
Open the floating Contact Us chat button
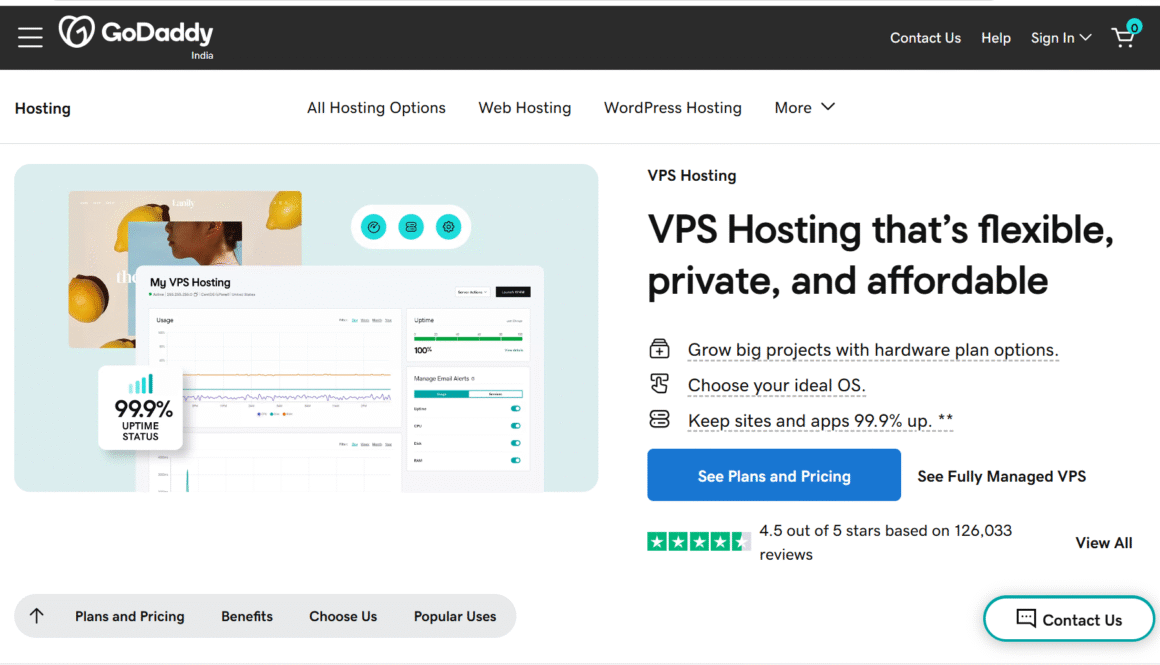coord(1069,620)
